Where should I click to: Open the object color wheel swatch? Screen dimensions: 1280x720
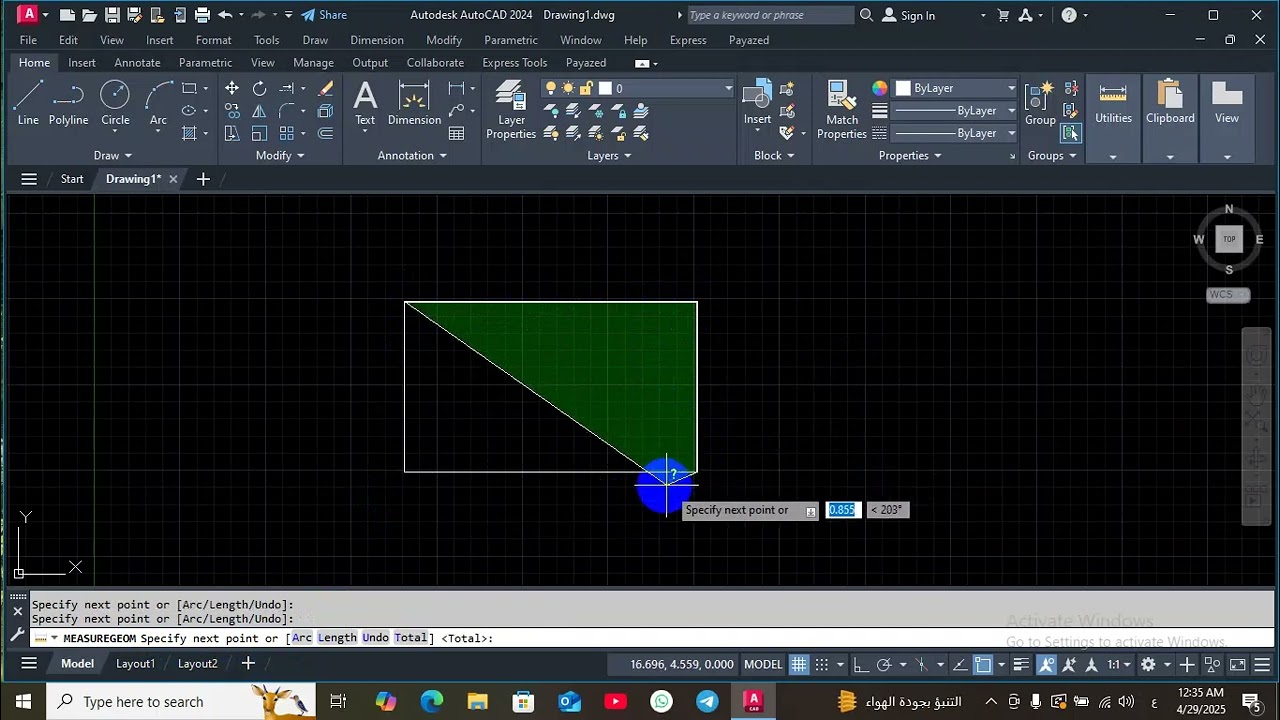879,88
